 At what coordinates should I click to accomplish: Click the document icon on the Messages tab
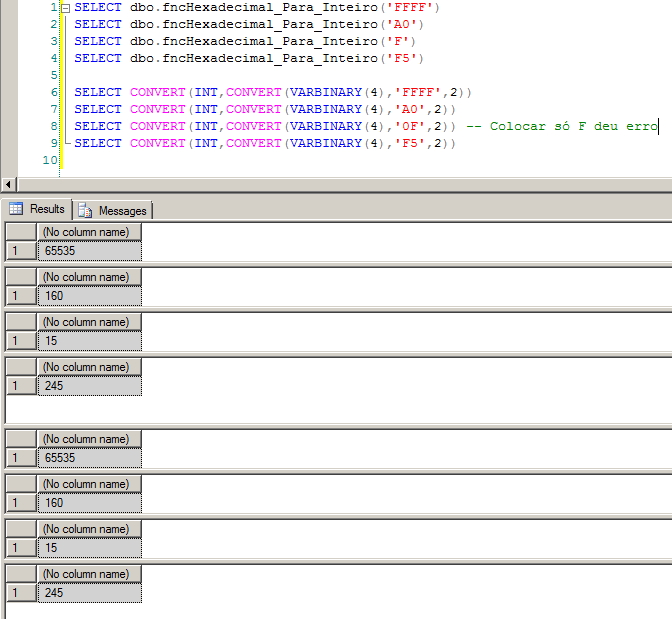85,210
